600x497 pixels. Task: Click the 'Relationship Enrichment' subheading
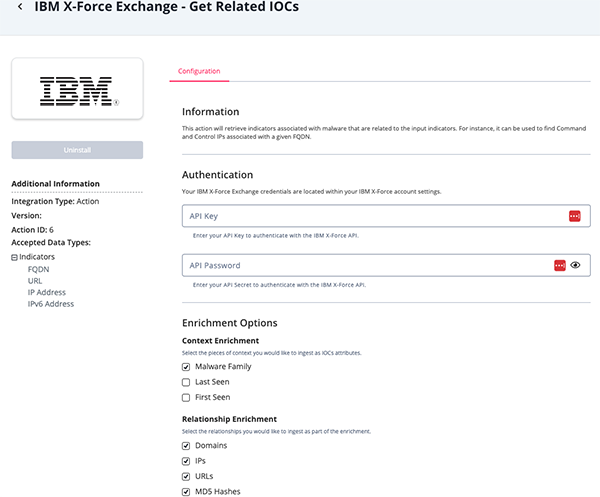(229, 419)
